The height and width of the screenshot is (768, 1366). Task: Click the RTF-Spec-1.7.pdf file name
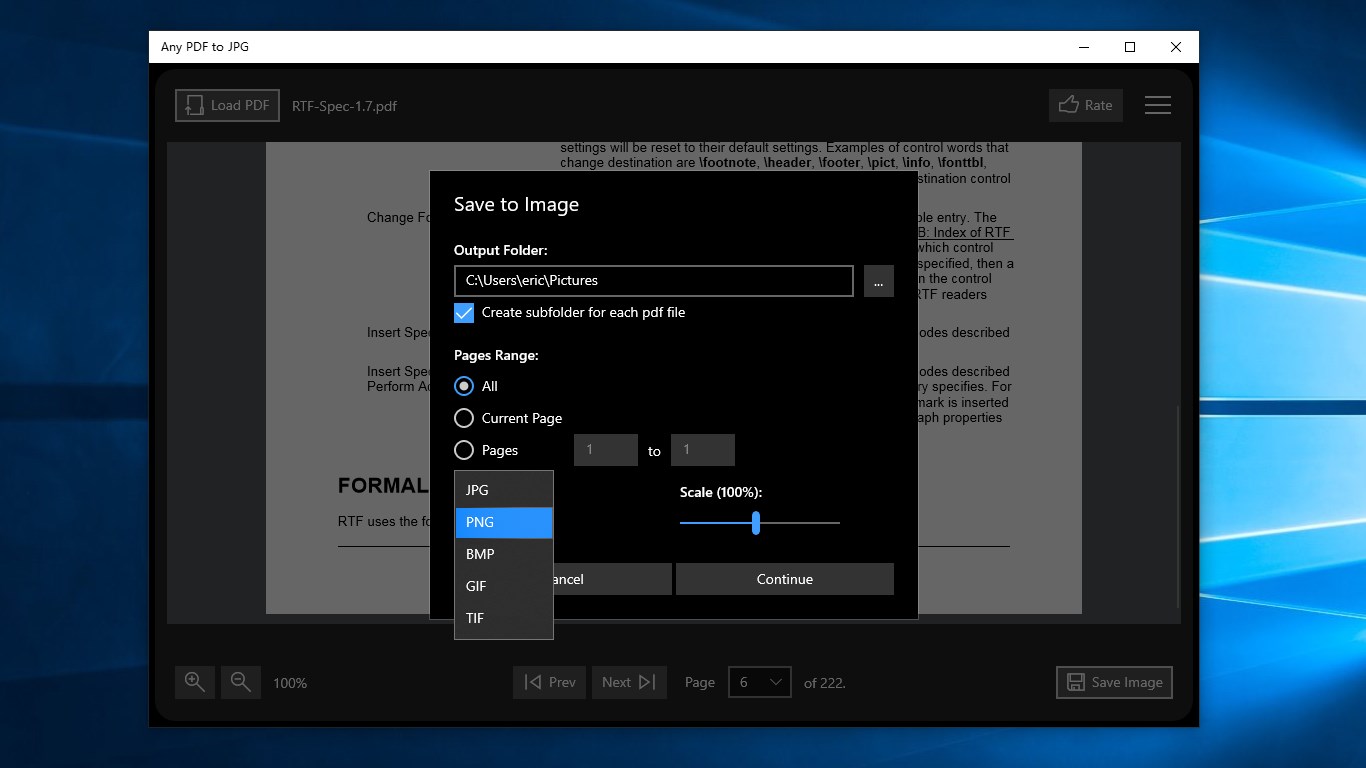tap(344, 106)
